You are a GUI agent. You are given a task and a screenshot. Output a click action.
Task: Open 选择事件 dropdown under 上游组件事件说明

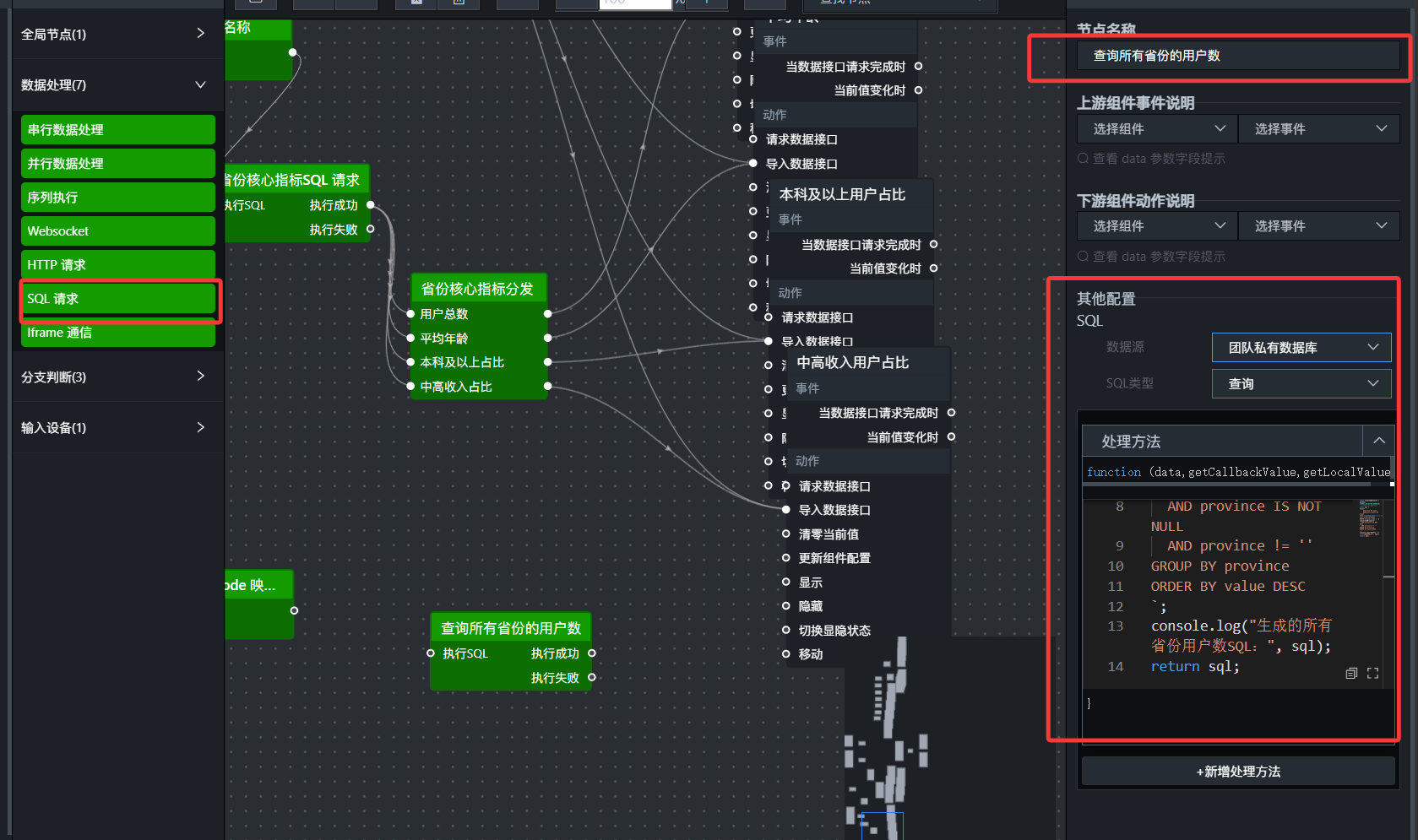click(x=1319, y=128)
